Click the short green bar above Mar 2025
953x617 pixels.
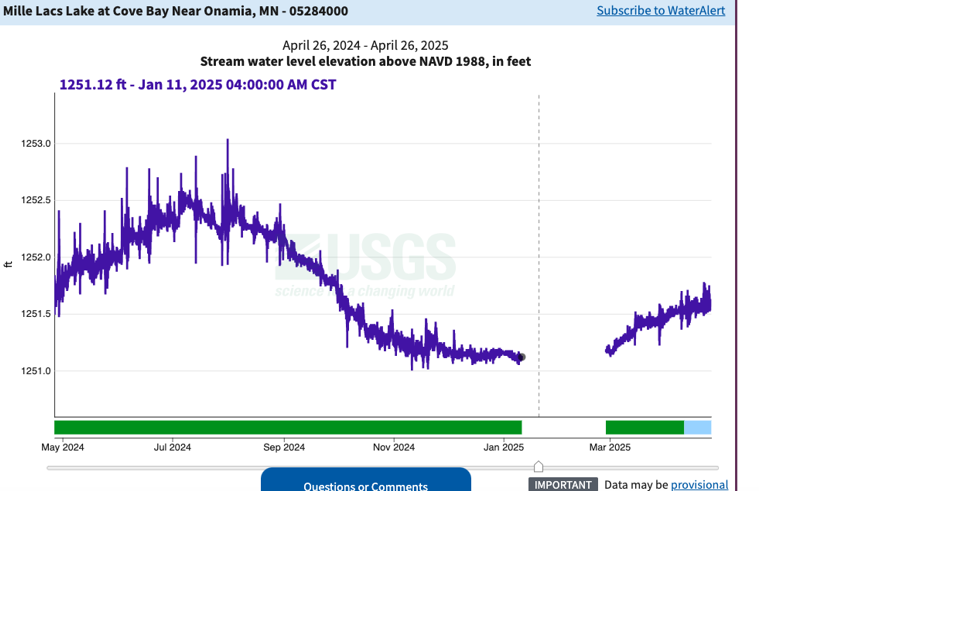(x=644, y=427)
